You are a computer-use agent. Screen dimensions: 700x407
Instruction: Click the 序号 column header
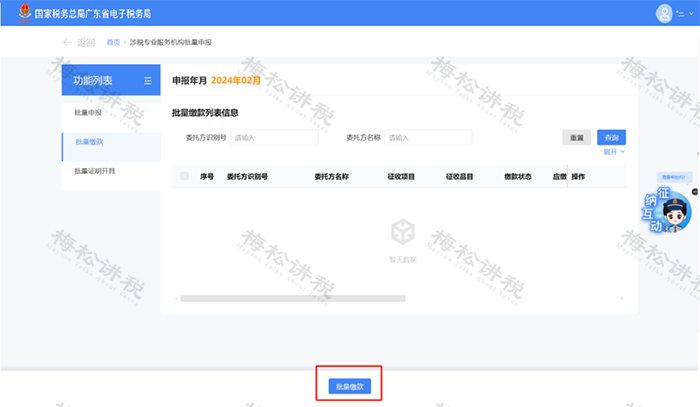click(x=207, y=177)
